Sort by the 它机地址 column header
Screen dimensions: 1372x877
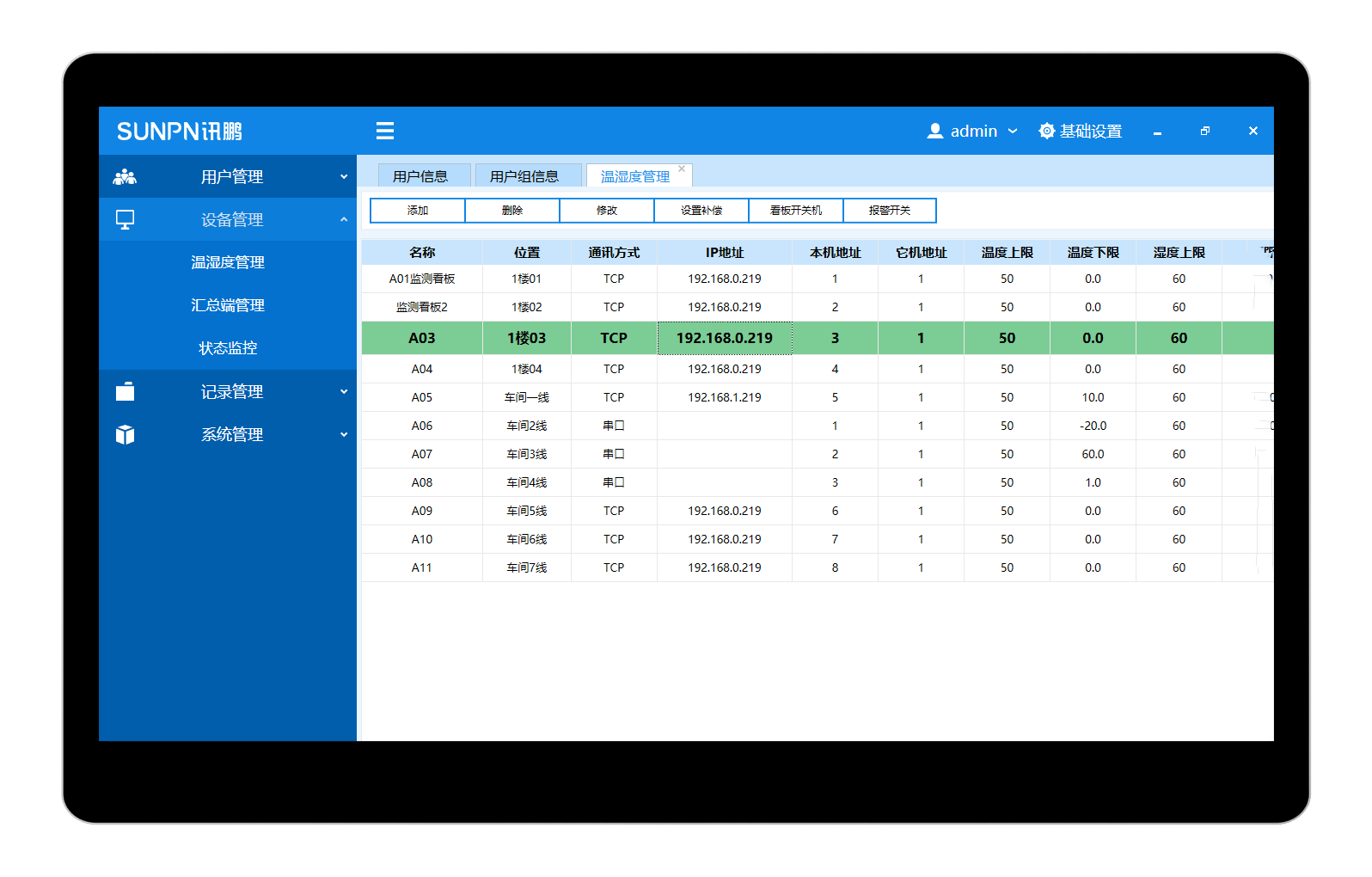click(921, 252)
